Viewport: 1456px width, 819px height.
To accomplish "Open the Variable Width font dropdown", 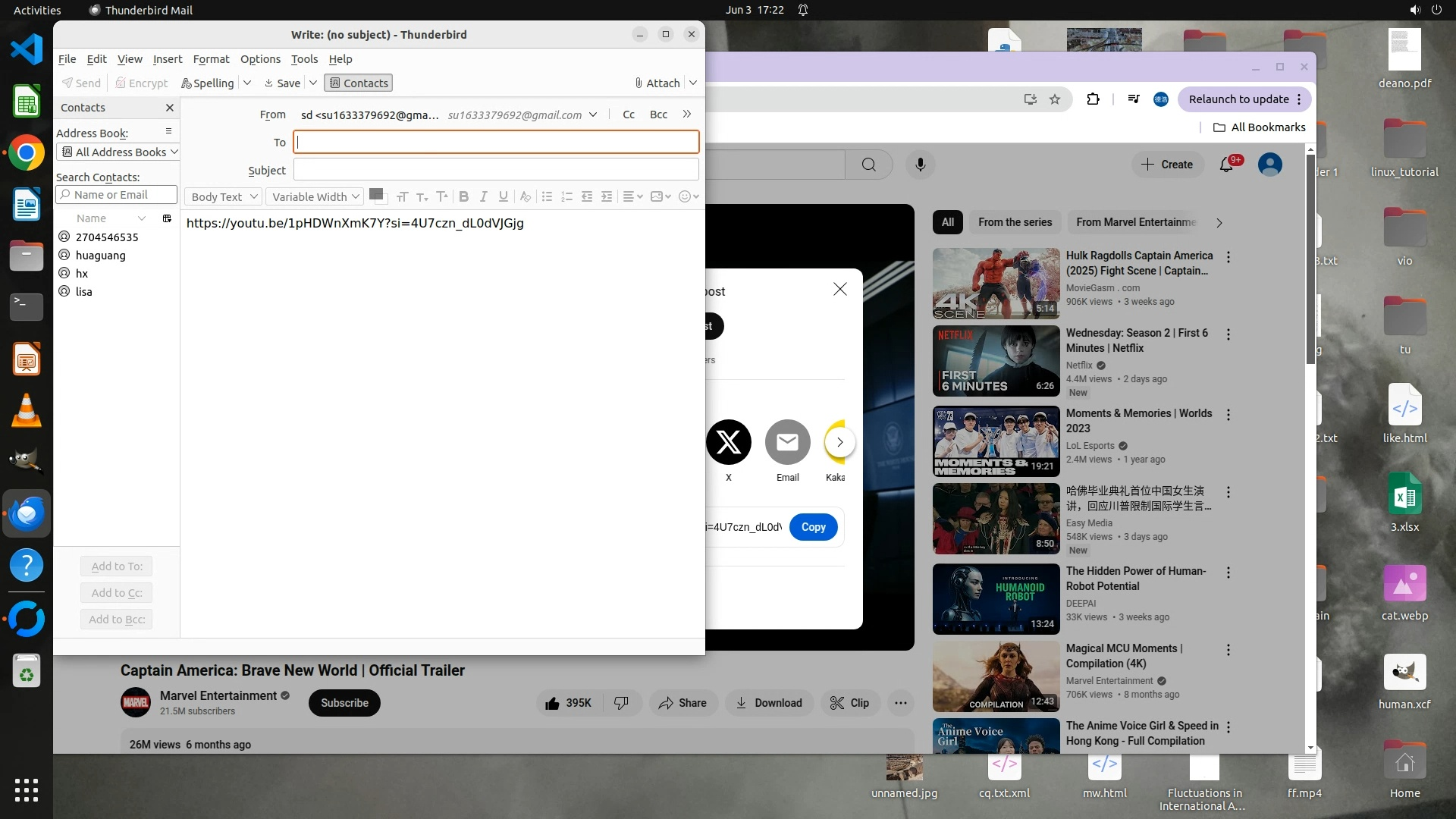I will (315, 196).
